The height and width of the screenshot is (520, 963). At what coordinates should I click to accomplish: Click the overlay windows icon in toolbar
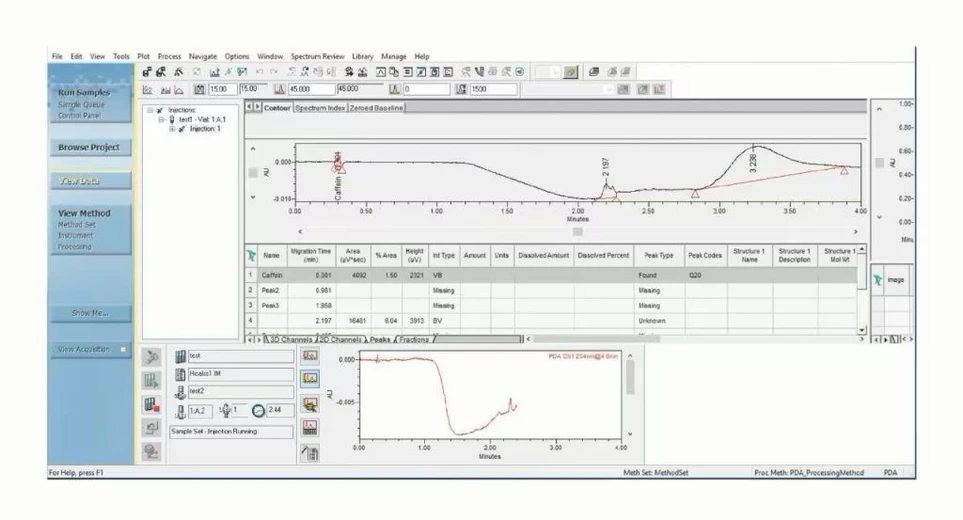pos(394,72)
